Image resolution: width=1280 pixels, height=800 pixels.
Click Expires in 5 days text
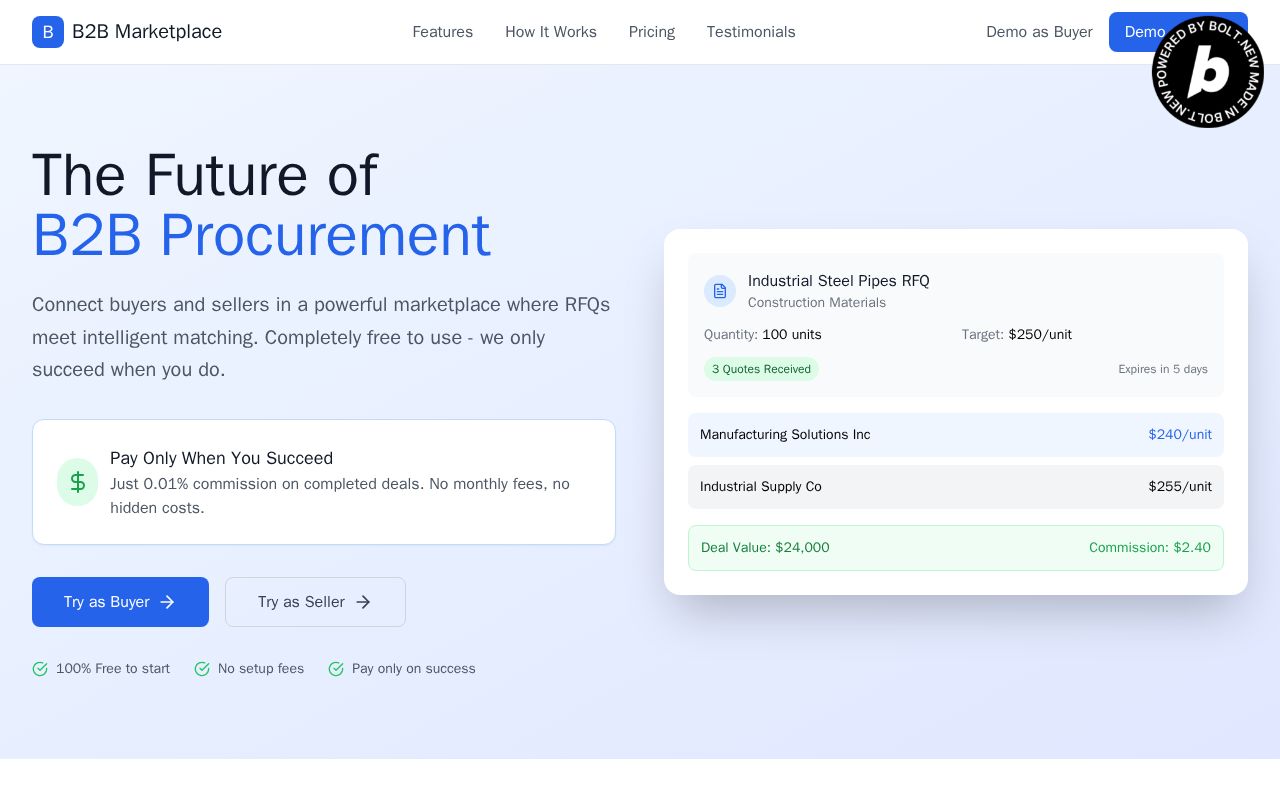(1163, 369)
